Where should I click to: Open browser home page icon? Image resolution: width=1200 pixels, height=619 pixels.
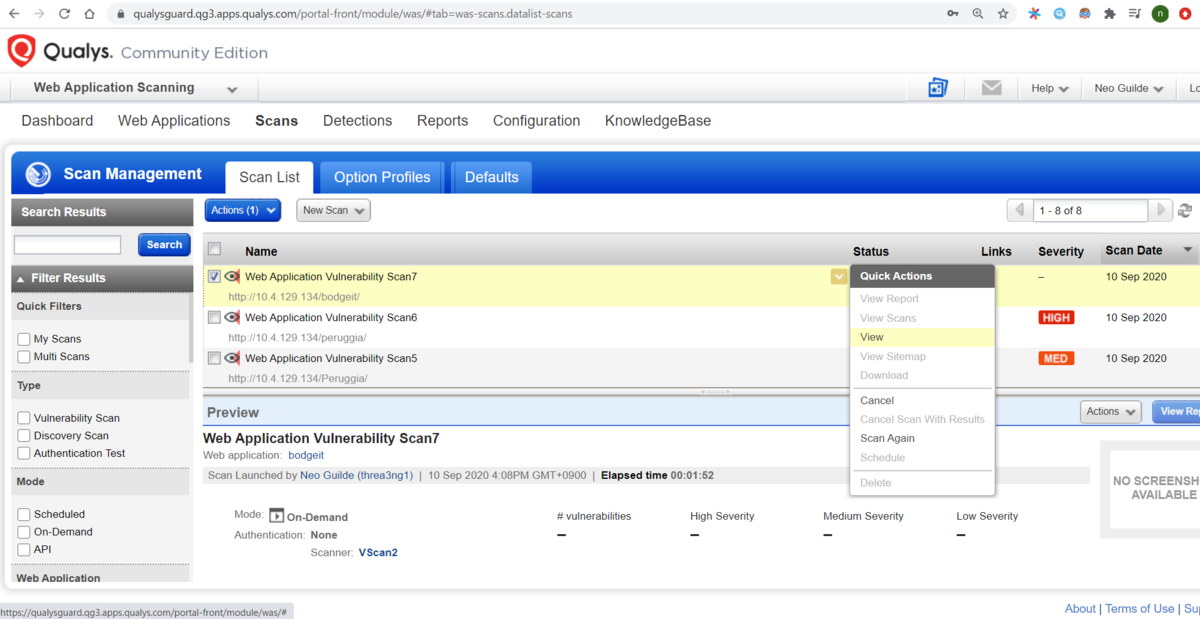[90, 14]
